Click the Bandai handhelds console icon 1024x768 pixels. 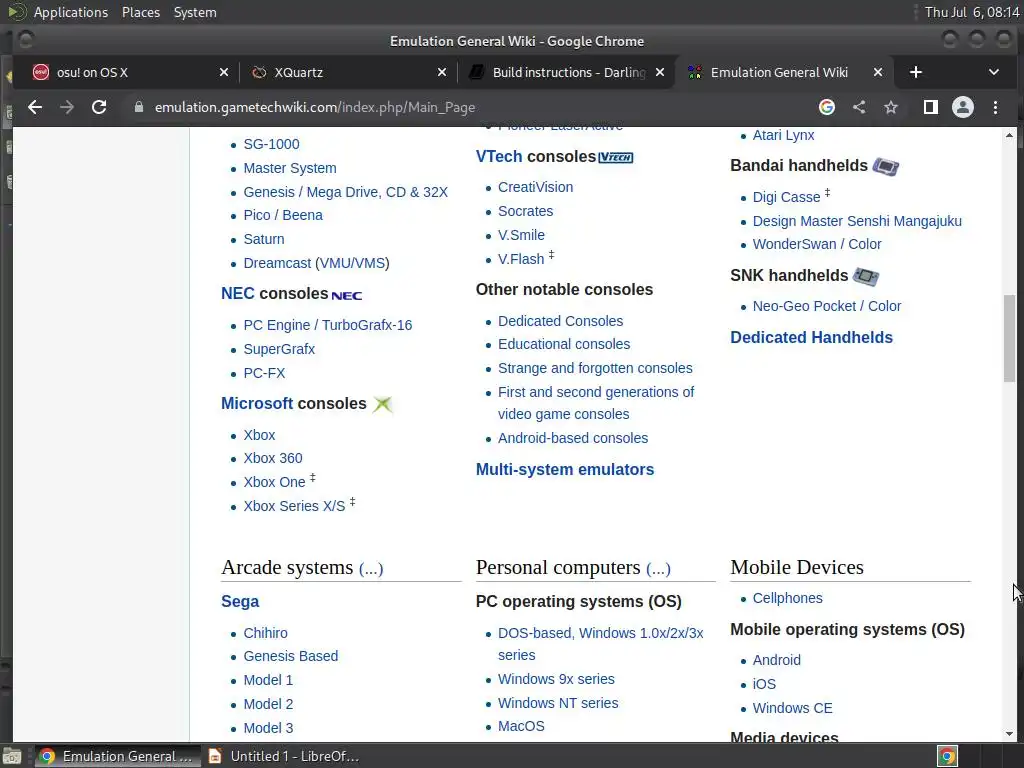[x=886, y=167]
